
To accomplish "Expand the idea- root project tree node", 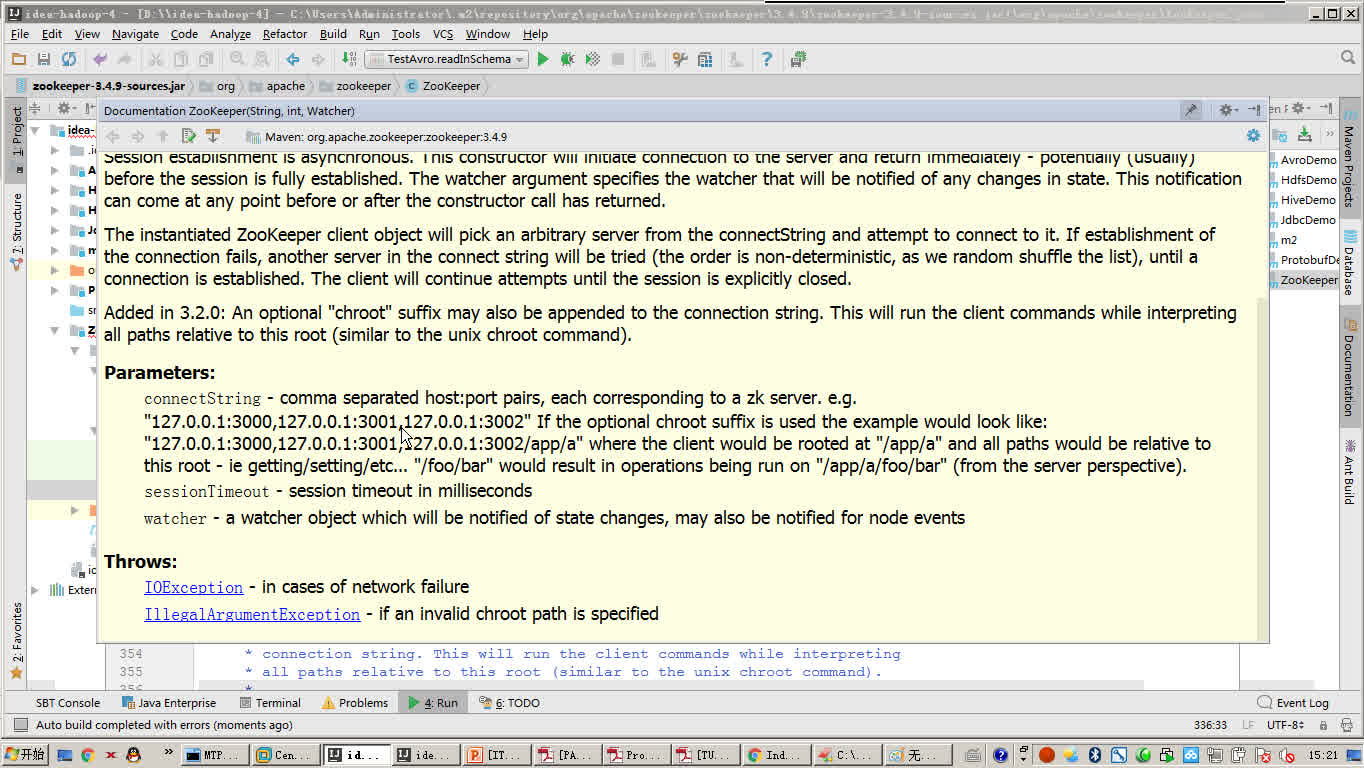I will pyautogui.click(x=37, y=130).
